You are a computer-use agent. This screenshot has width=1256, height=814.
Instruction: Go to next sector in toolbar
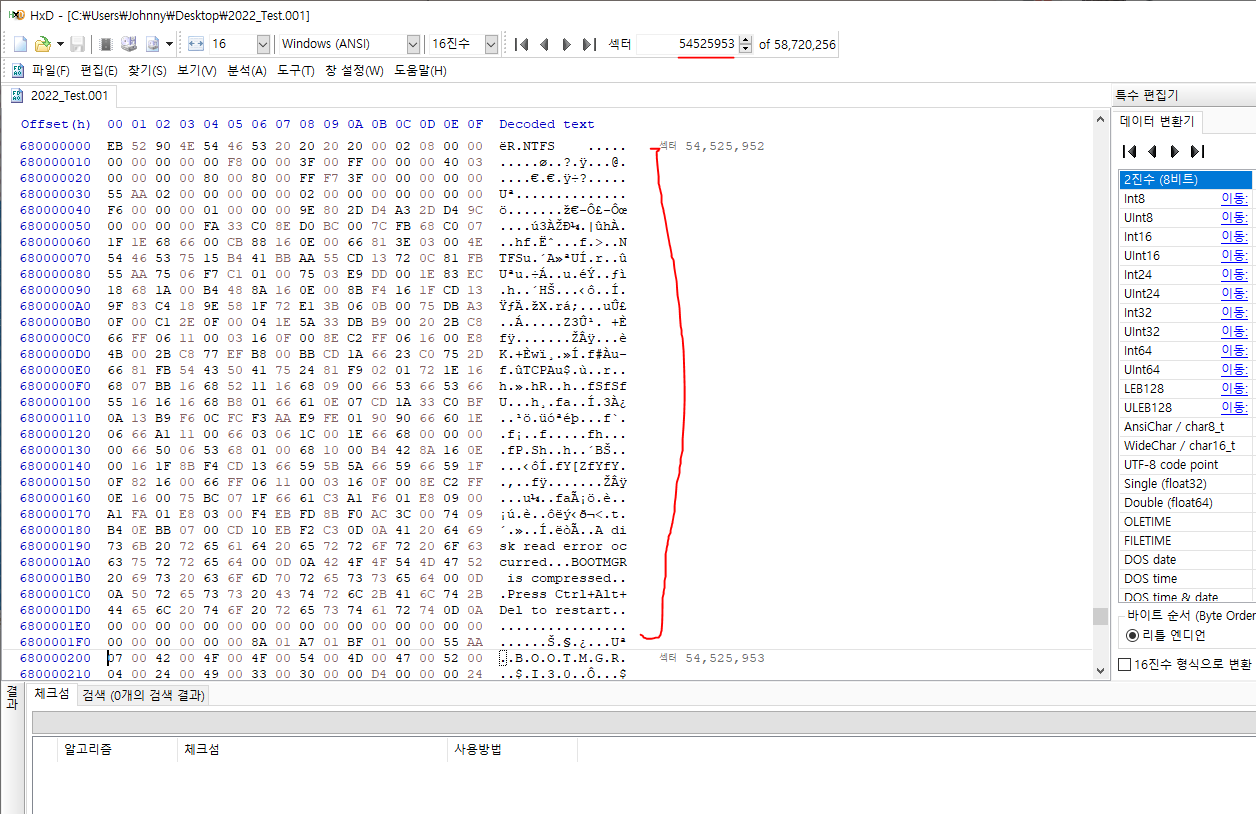coord(566,44)
